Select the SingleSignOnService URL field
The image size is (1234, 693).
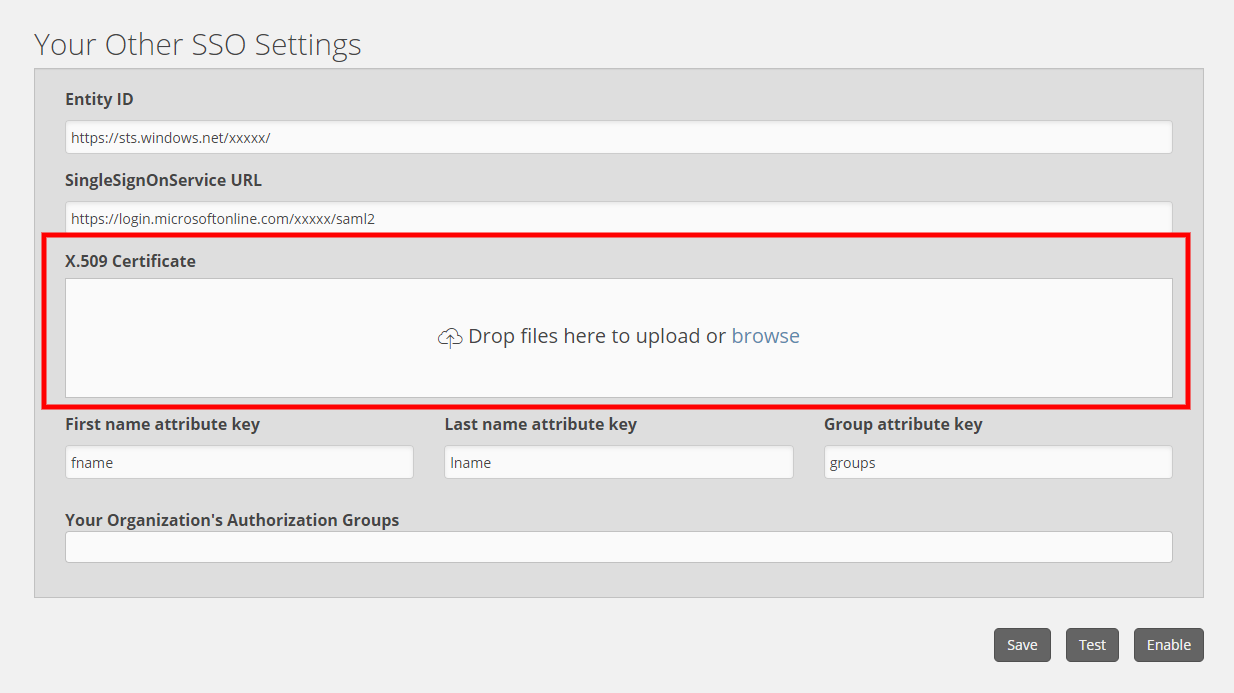(x=618, y=218)
